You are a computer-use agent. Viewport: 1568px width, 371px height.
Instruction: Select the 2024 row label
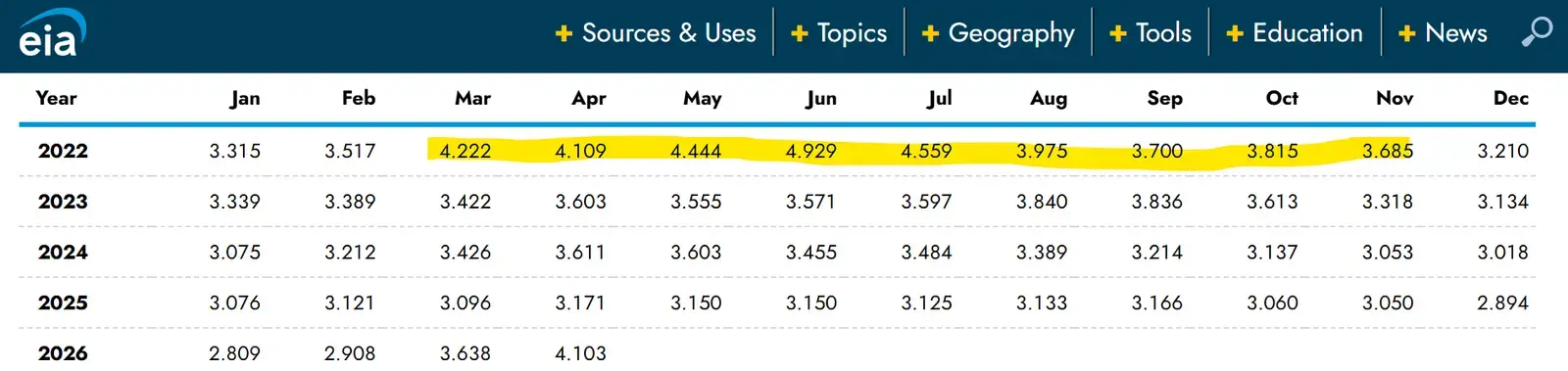(63, 253)
